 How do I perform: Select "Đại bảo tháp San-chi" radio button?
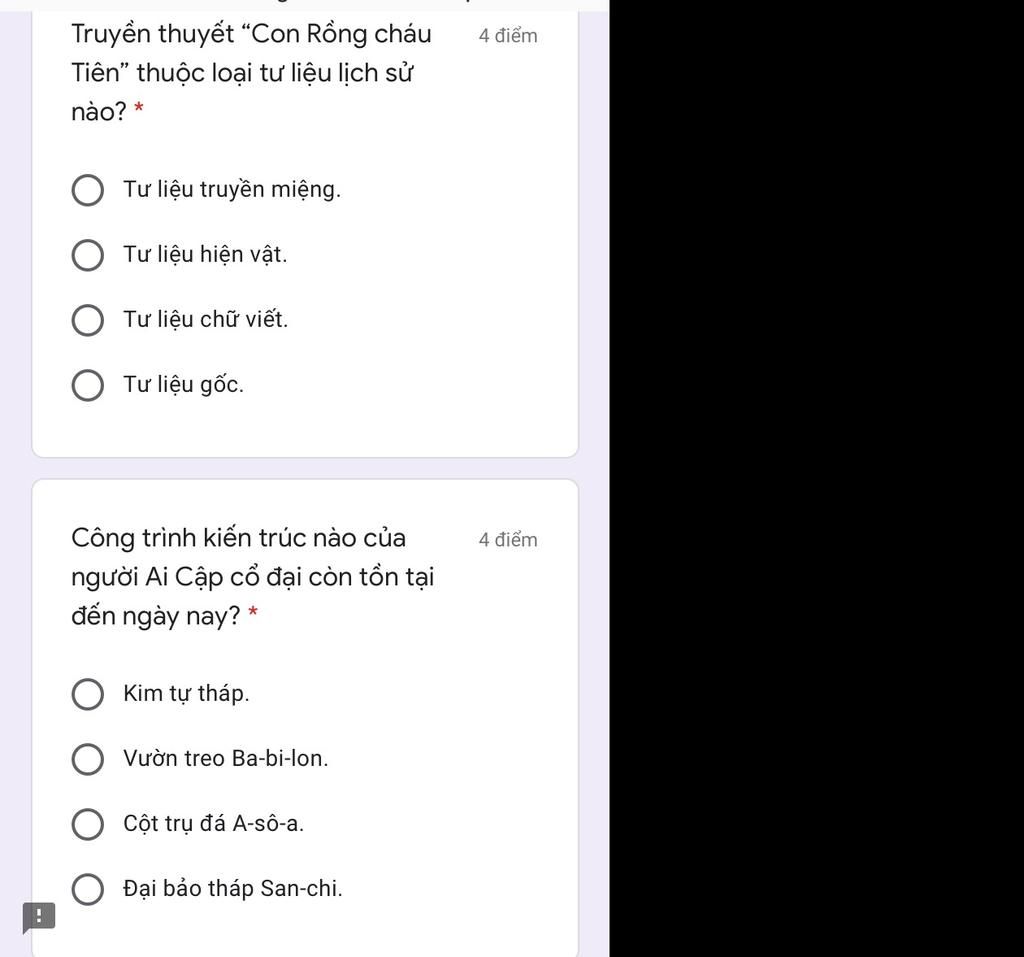[88, 889]
